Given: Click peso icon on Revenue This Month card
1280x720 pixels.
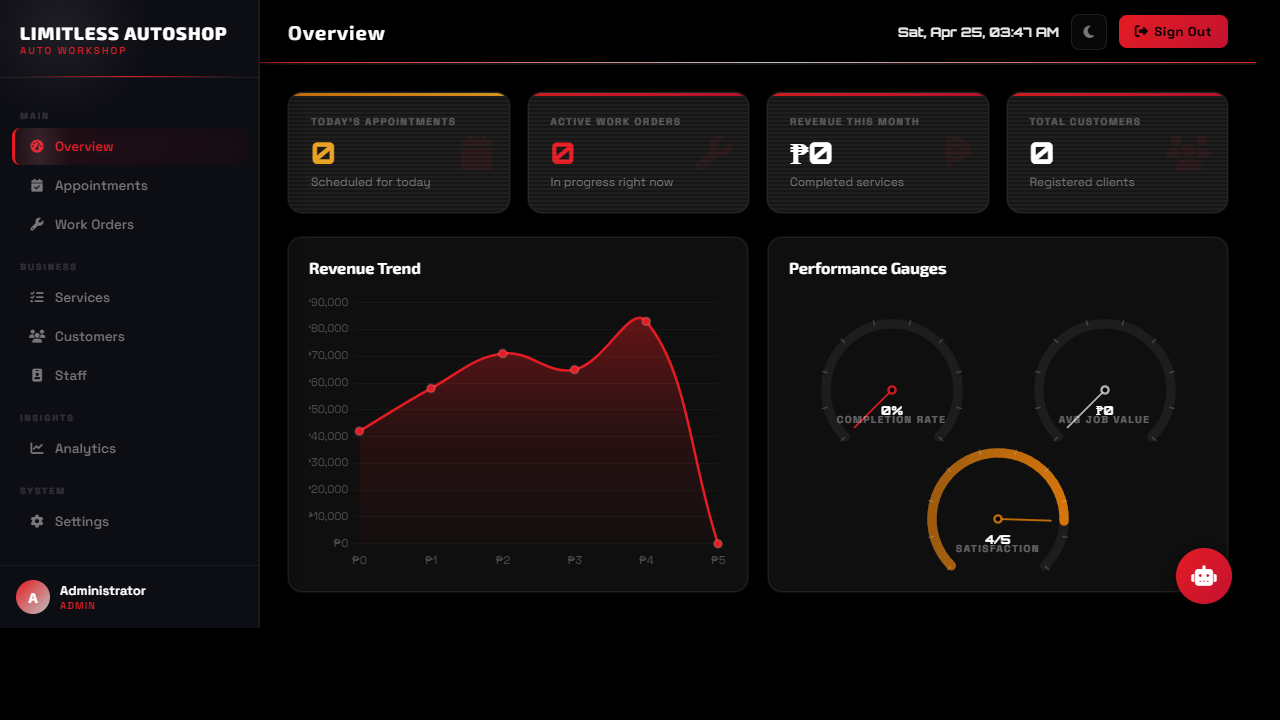Looking at the screenshot, I should (958, 153).
